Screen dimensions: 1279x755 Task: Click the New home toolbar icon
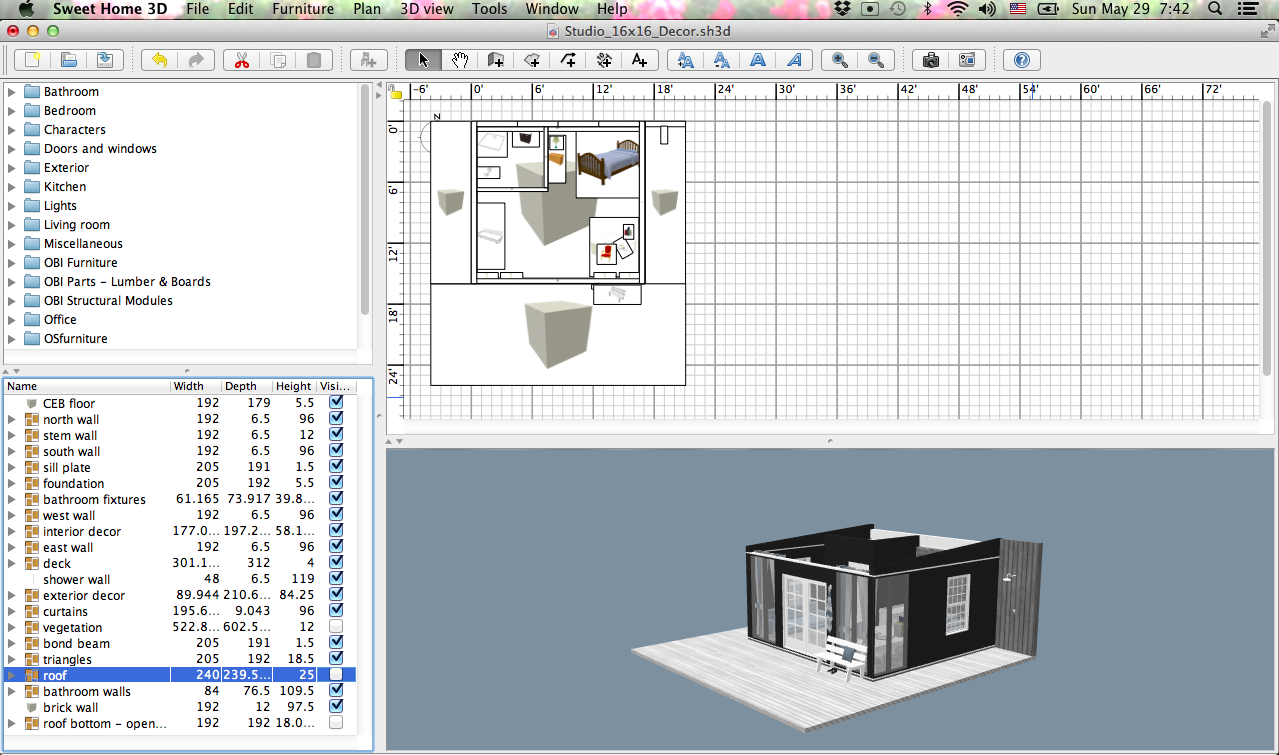tap(33, 60)
